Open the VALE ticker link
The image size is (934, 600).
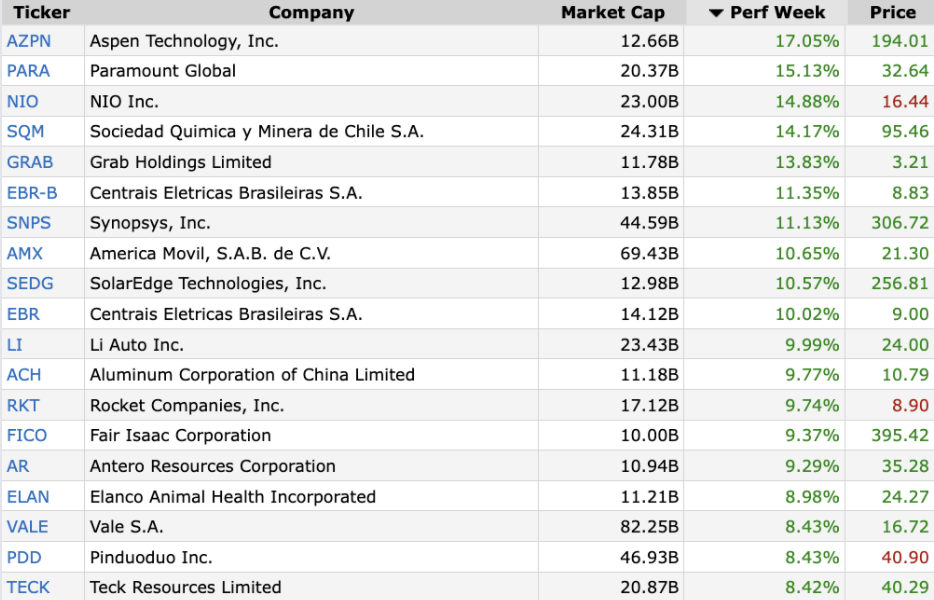[27, 527]
